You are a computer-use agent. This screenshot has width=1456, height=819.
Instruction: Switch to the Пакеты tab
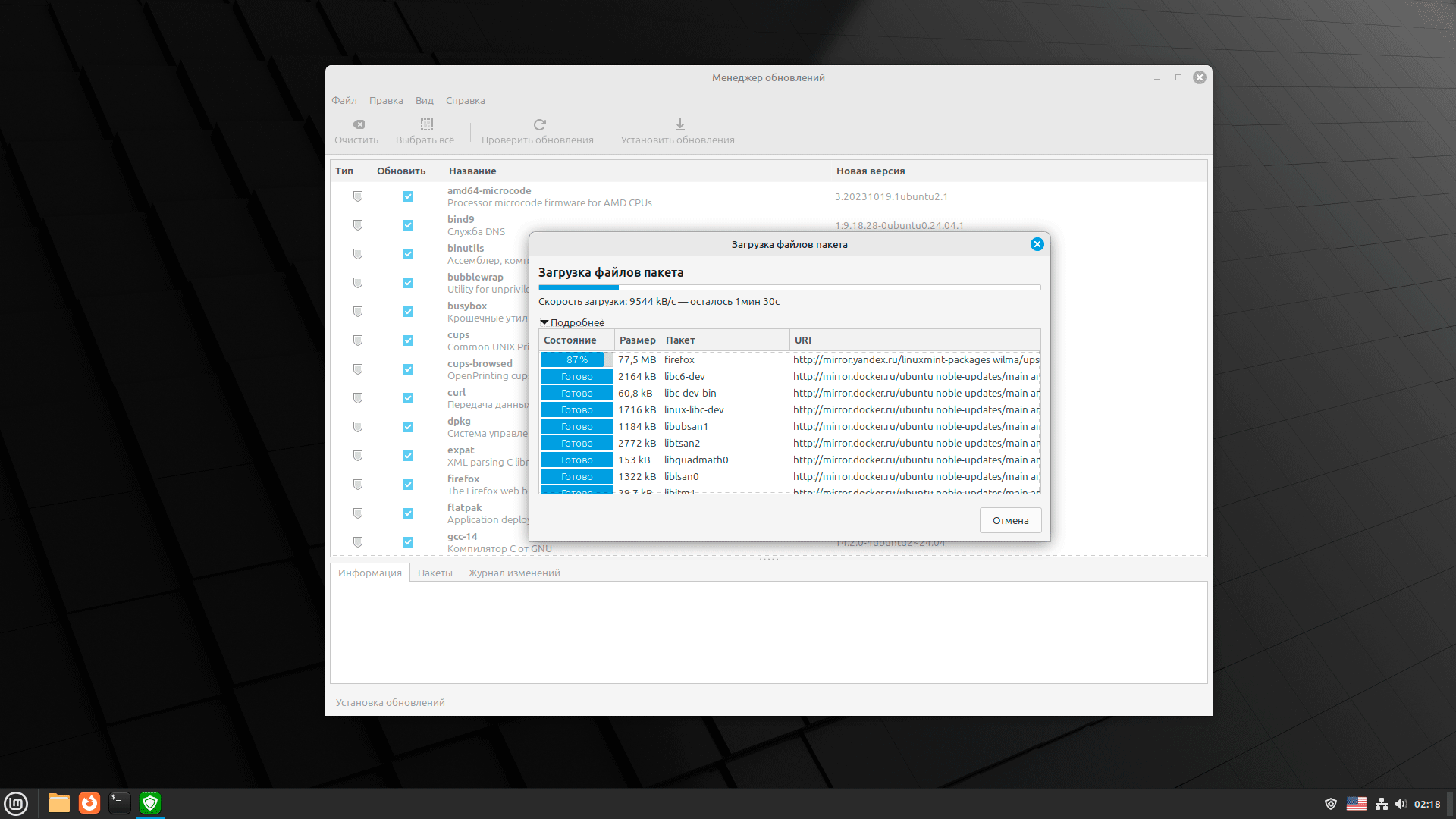[435, 573]
